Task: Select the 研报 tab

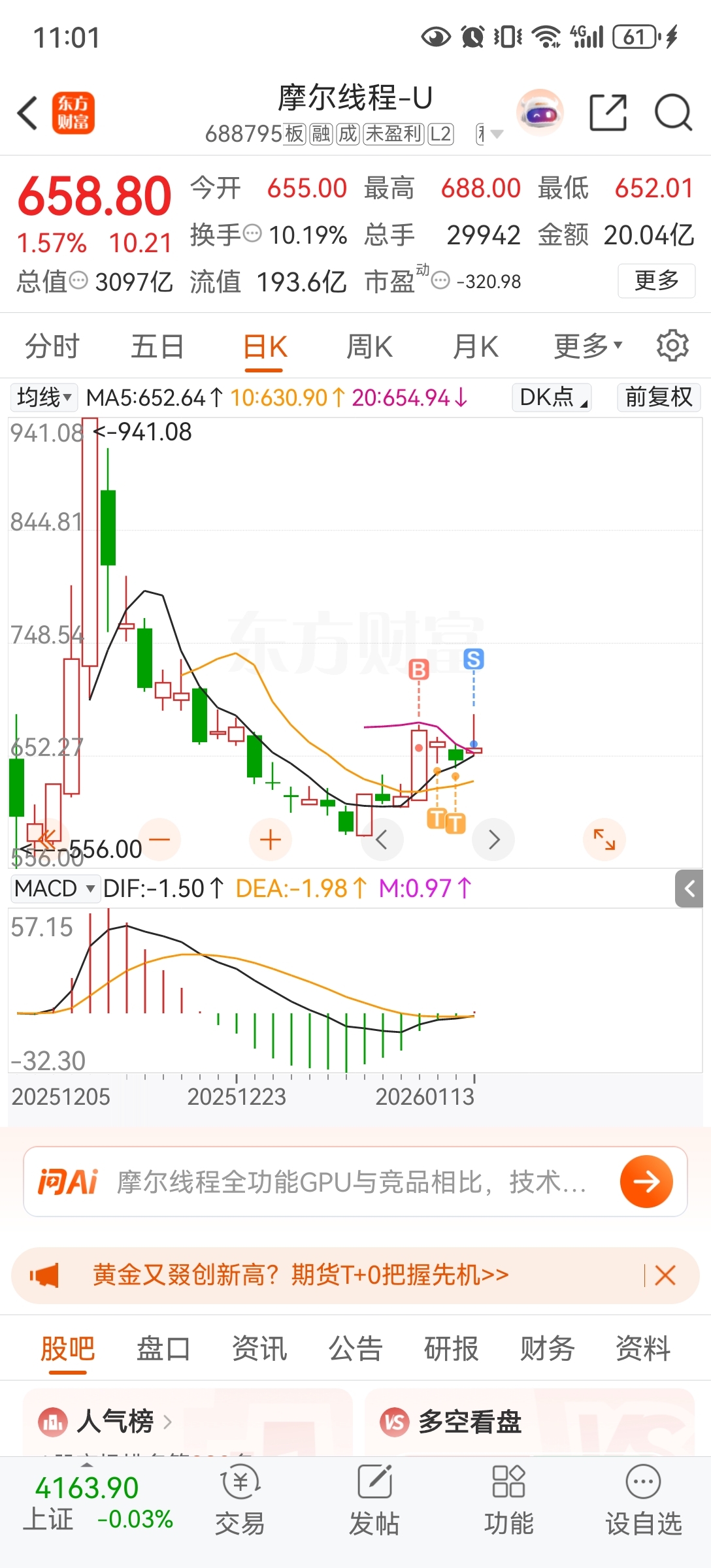Action: (x=452, y=1348)
